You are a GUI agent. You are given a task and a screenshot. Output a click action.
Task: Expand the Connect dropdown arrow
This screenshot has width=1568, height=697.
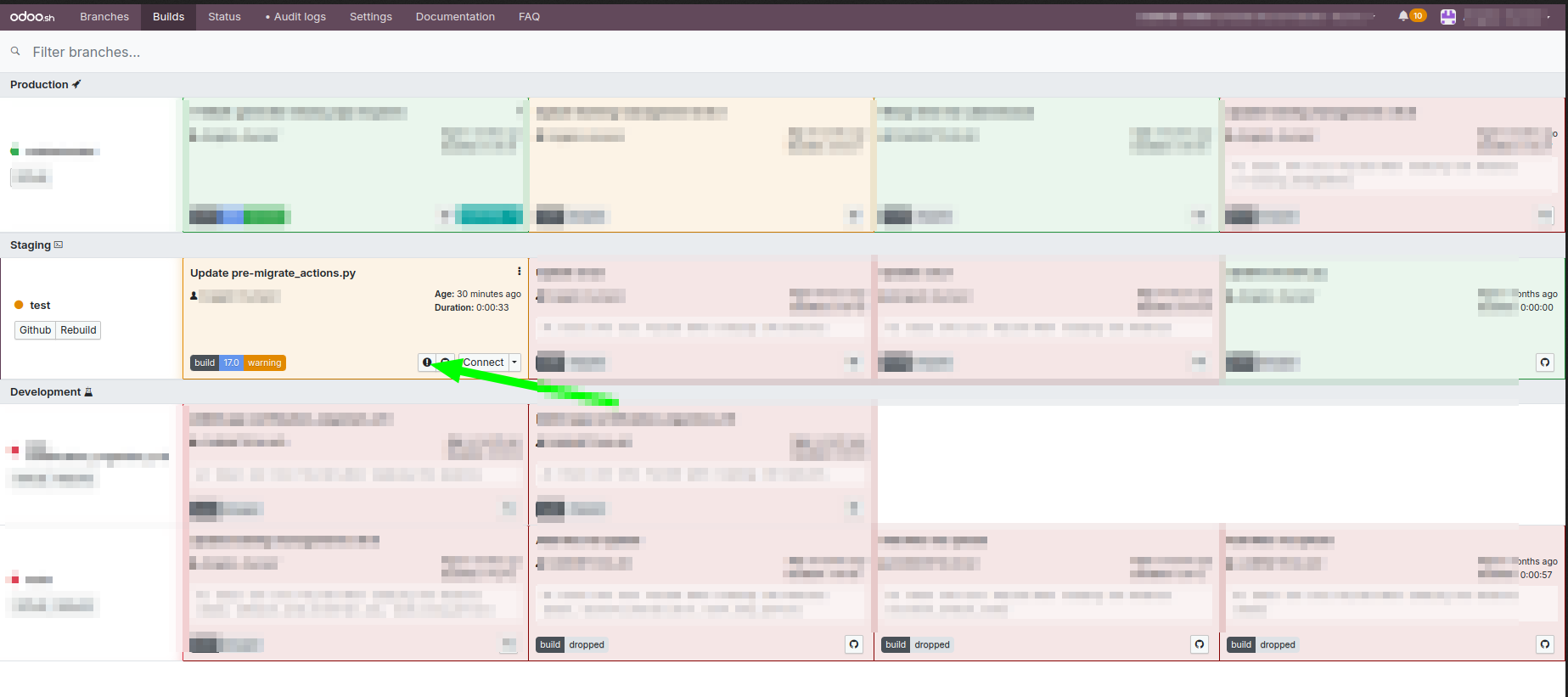point(514,363)
